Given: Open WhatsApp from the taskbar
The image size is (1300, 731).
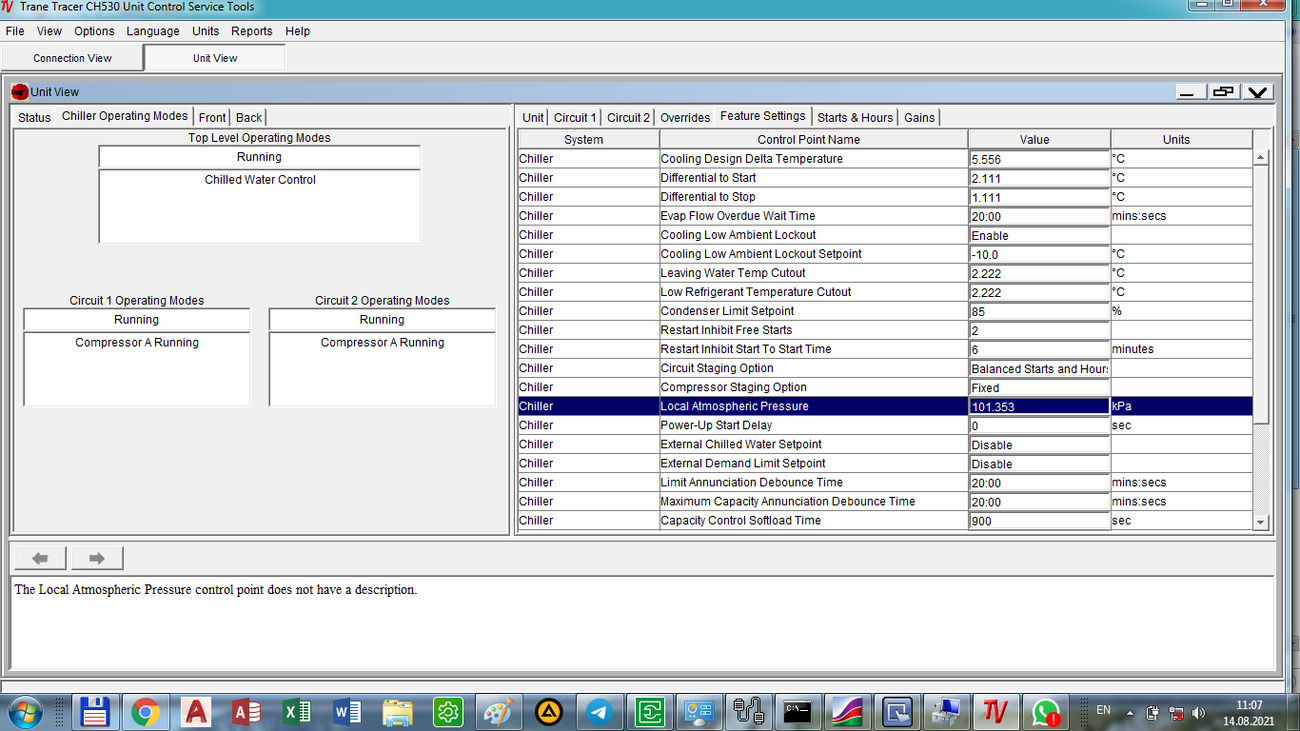Looking at the screenshot, I should point(1045,712).
